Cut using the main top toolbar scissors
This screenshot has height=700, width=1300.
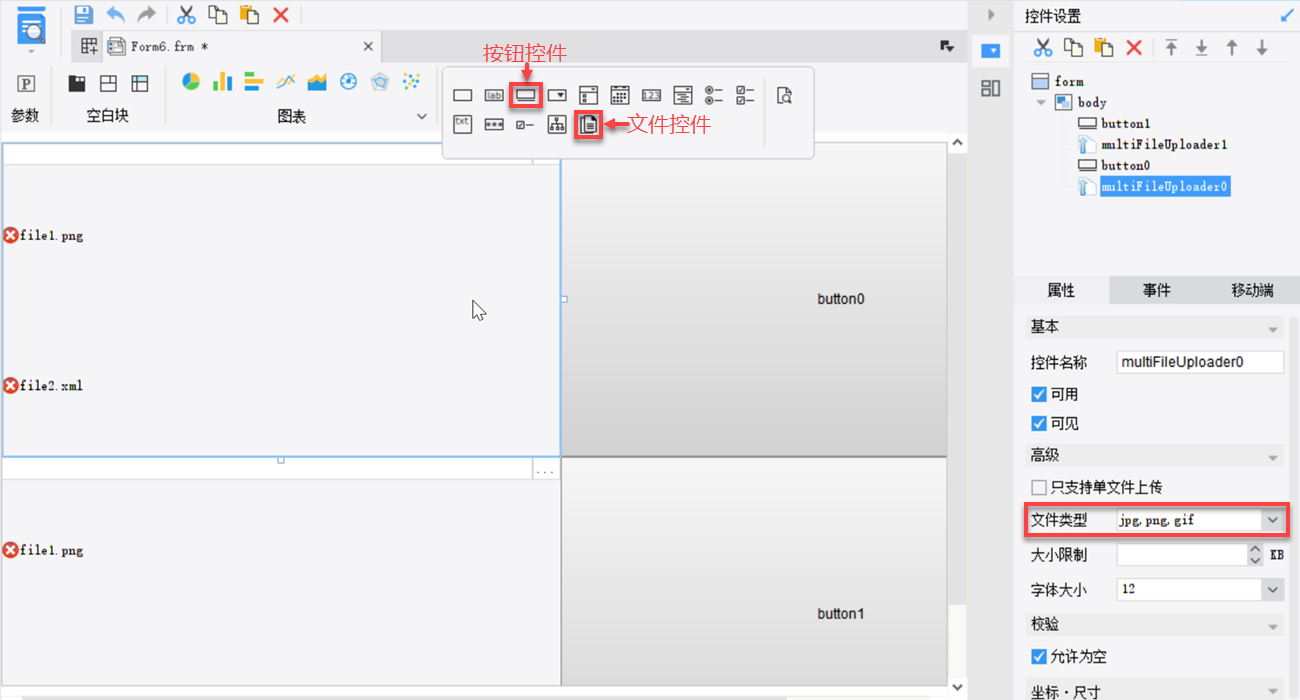(x=186, y=14)
